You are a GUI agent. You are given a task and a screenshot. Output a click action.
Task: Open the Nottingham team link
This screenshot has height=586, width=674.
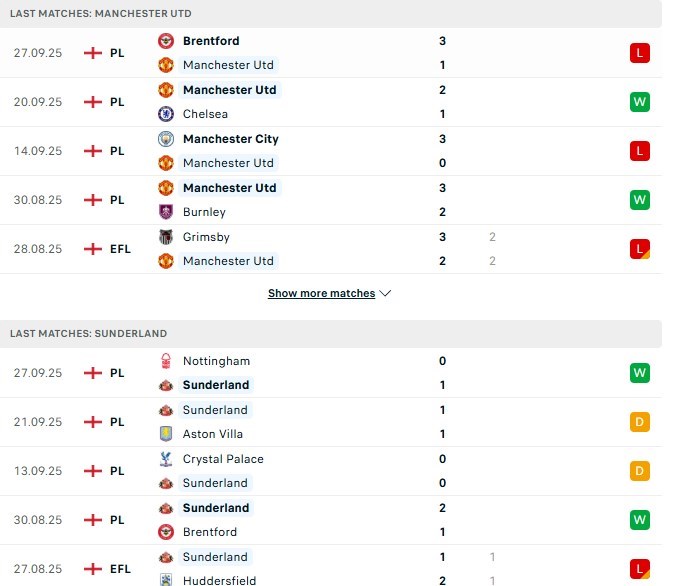[x=216, y=361]
